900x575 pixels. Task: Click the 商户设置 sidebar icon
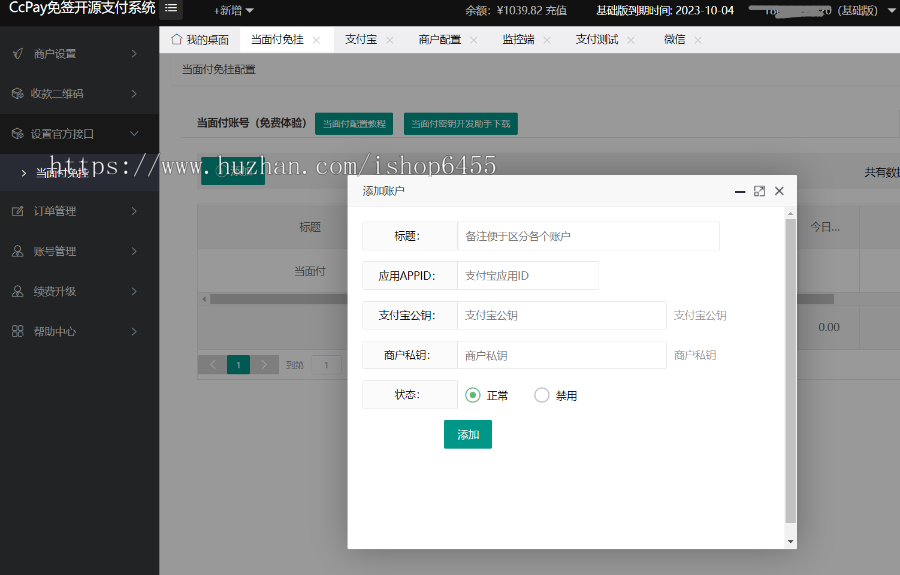[17, 53]
